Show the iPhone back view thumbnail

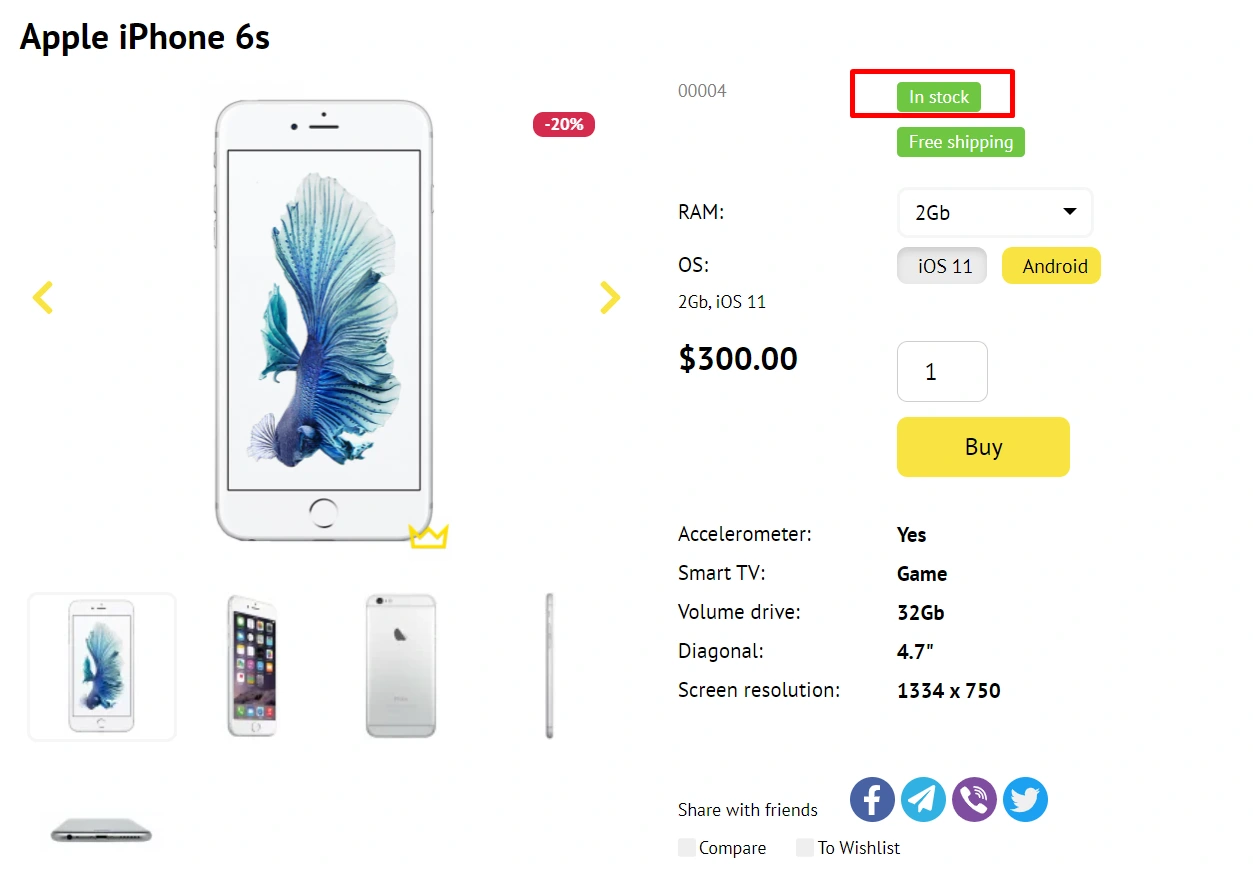pos(400,666)
